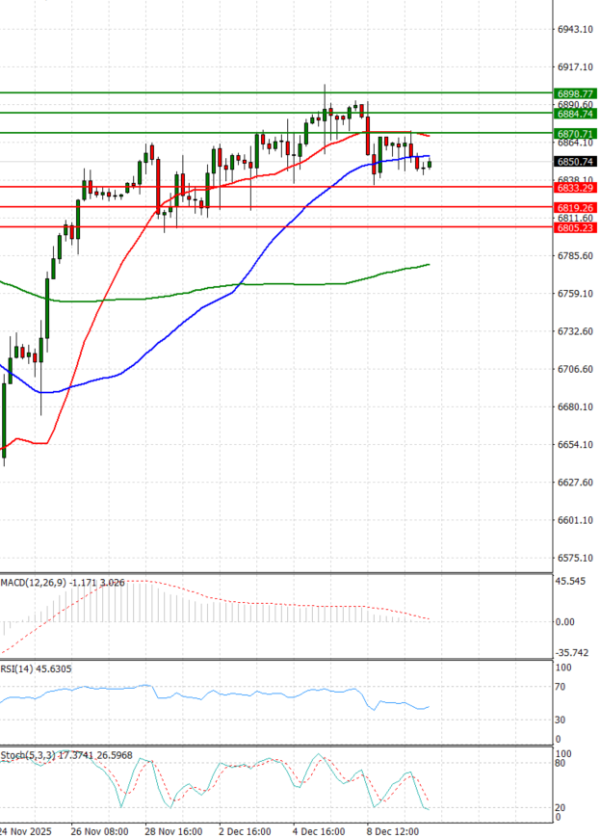Click the 6575.10 price axis value
The height and width of the screenshot is (838, 600).
tap(574, 558)
